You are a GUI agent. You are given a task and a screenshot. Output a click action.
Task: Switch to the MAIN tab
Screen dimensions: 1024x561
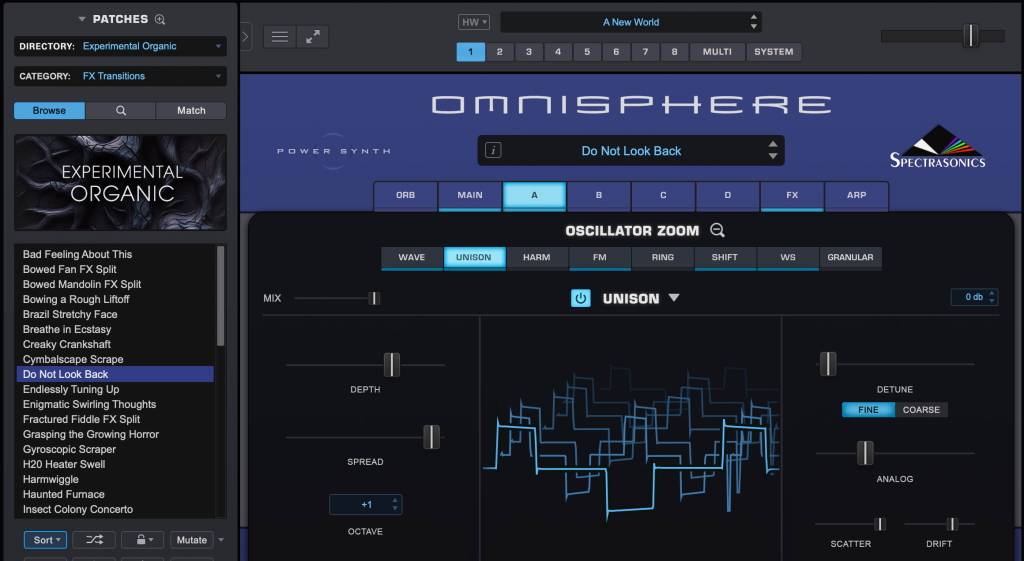[x=470, y=195]
